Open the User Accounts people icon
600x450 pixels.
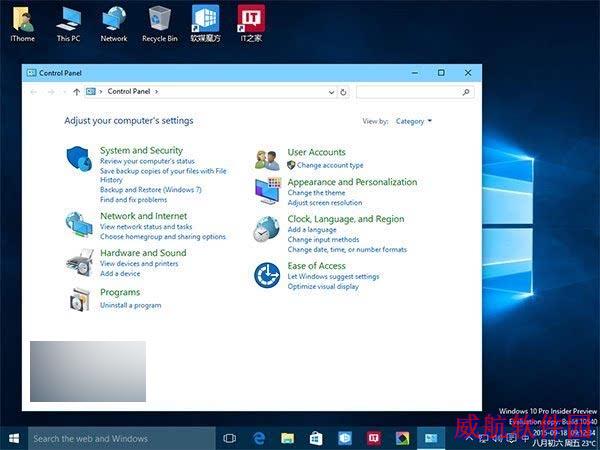click(x=267, y=160)
